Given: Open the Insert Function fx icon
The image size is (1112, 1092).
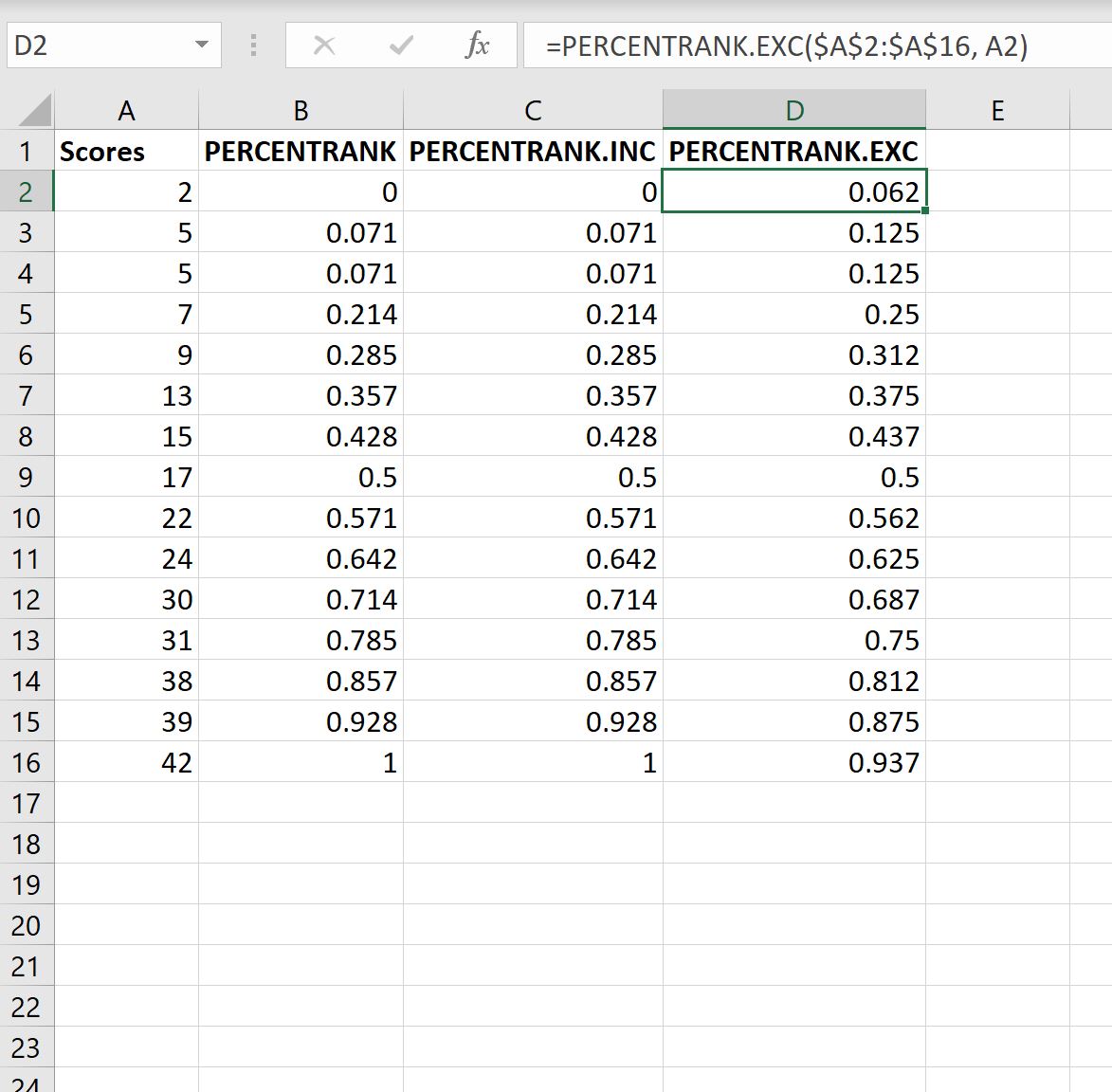Looking at the screenshot, I should click(x=477, y=45).
